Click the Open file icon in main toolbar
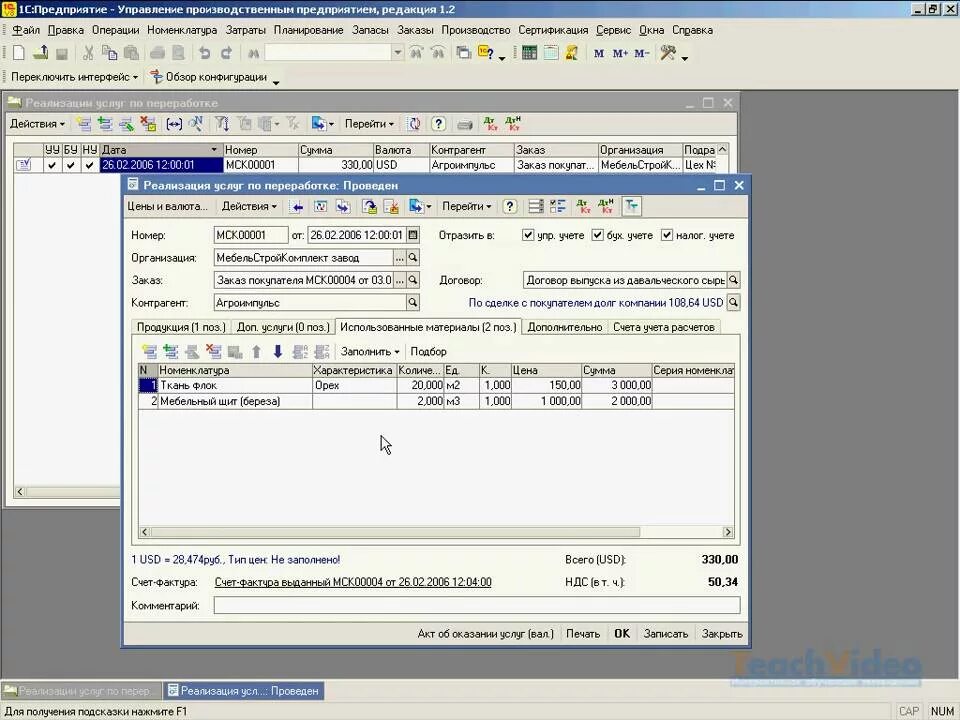 [40, 53]
